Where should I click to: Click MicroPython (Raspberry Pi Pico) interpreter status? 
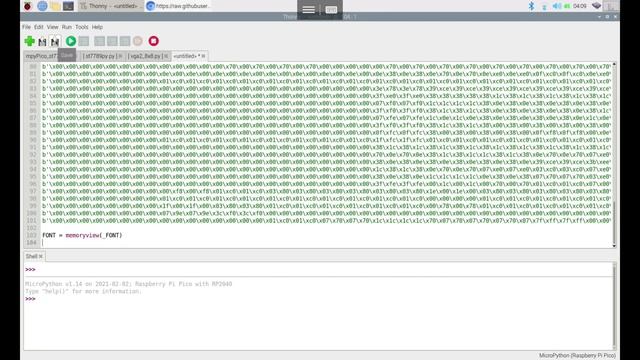tap(577, 356)
